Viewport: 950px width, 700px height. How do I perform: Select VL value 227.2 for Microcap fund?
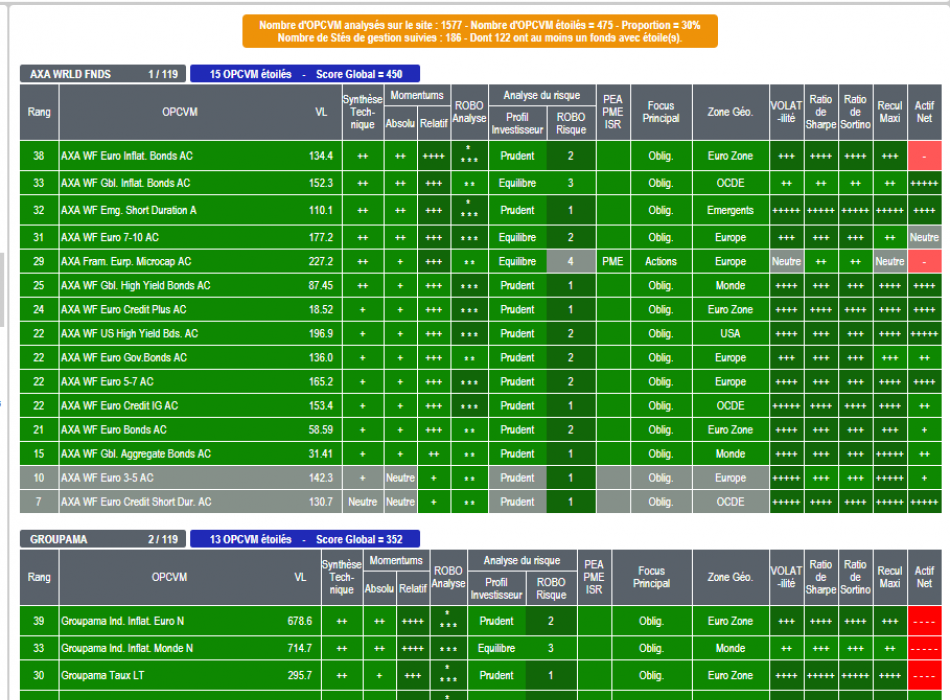click(x=321, y=262)
